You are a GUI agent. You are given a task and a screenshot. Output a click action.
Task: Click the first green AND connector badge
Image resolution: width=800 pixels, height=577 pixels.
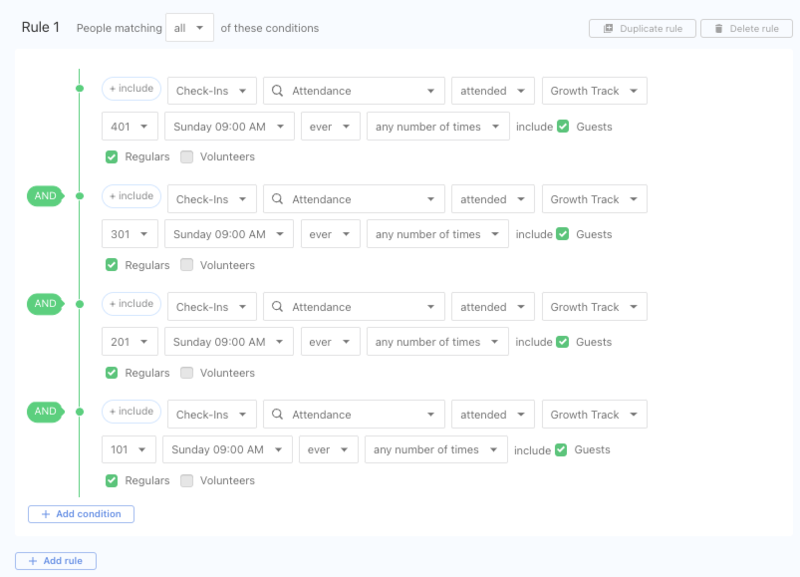click(45, 196)
